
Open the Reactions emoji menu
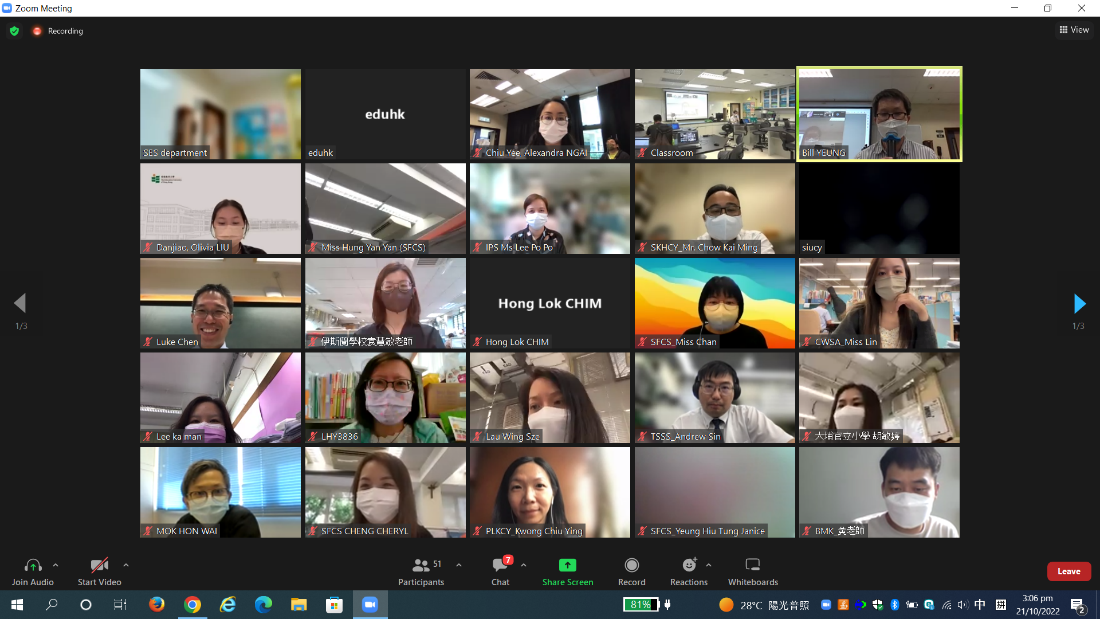[x=688, y=566]
